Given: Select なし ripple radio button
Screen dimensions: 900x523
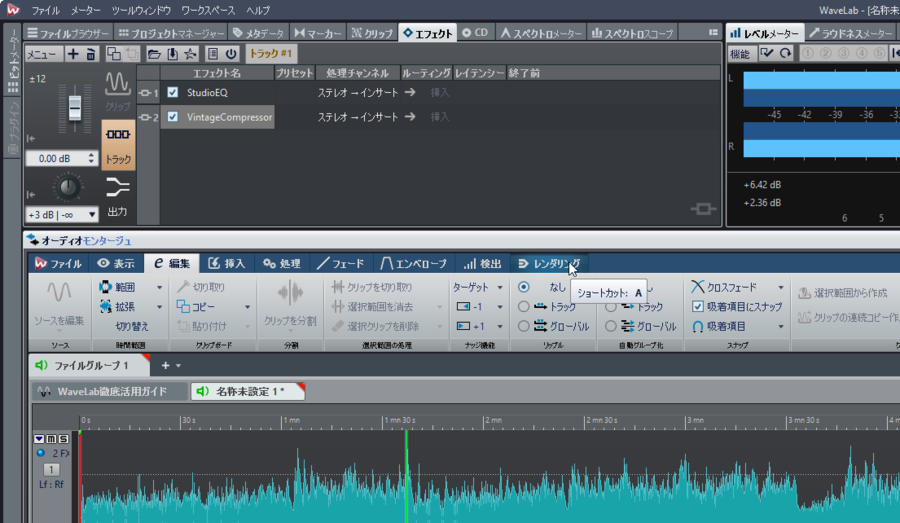Looking at the screenshot, I should coord(523,286).
